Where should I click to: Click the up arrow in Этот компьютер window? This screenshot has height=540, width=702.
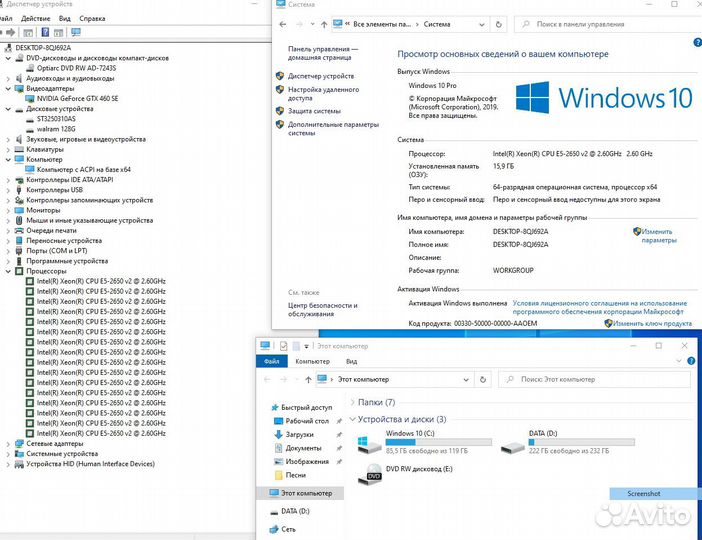tap(308, 380)
